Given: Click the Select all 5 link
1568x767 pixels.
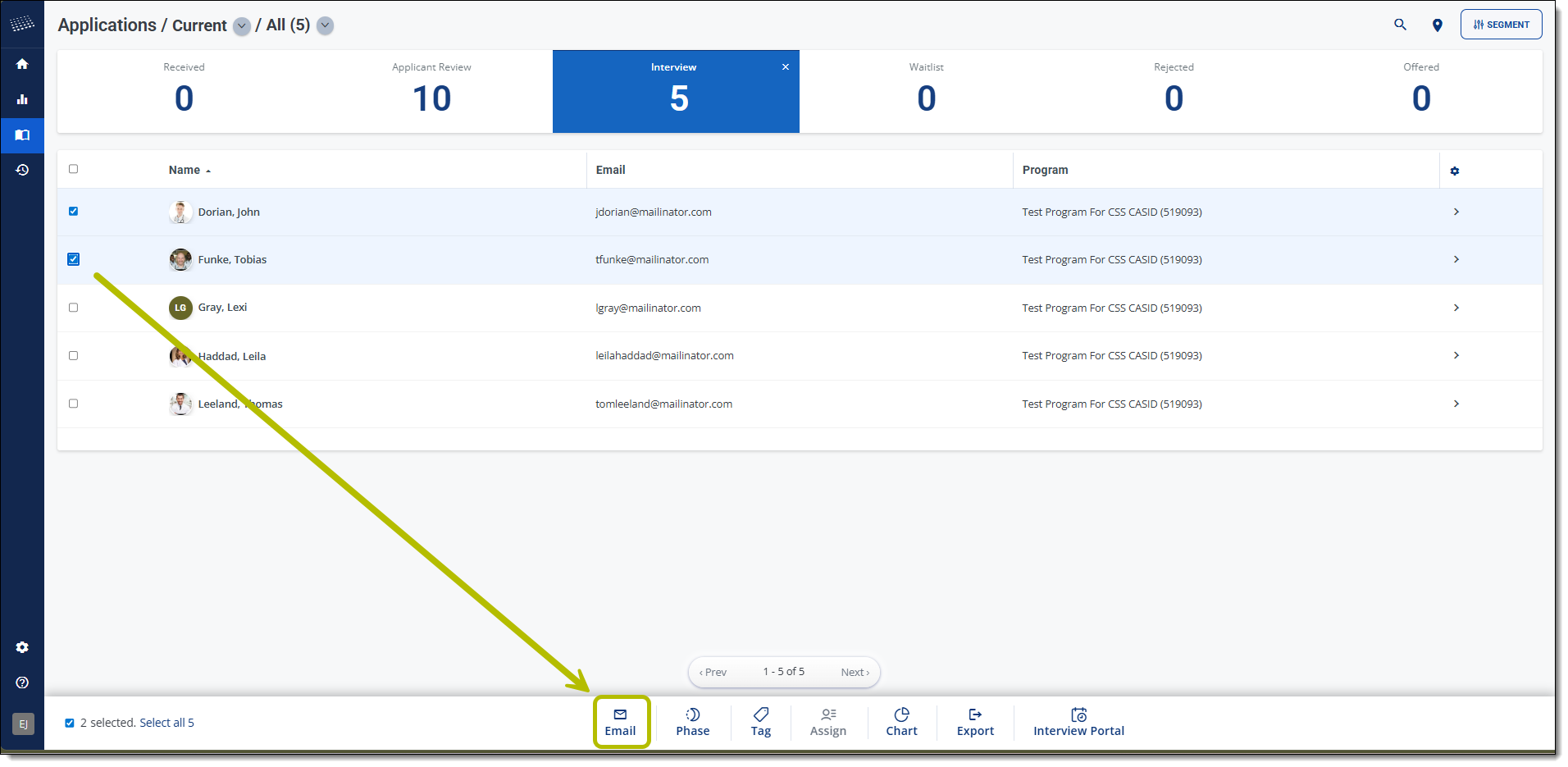Looking at the screenshot, I should [166, 723].
